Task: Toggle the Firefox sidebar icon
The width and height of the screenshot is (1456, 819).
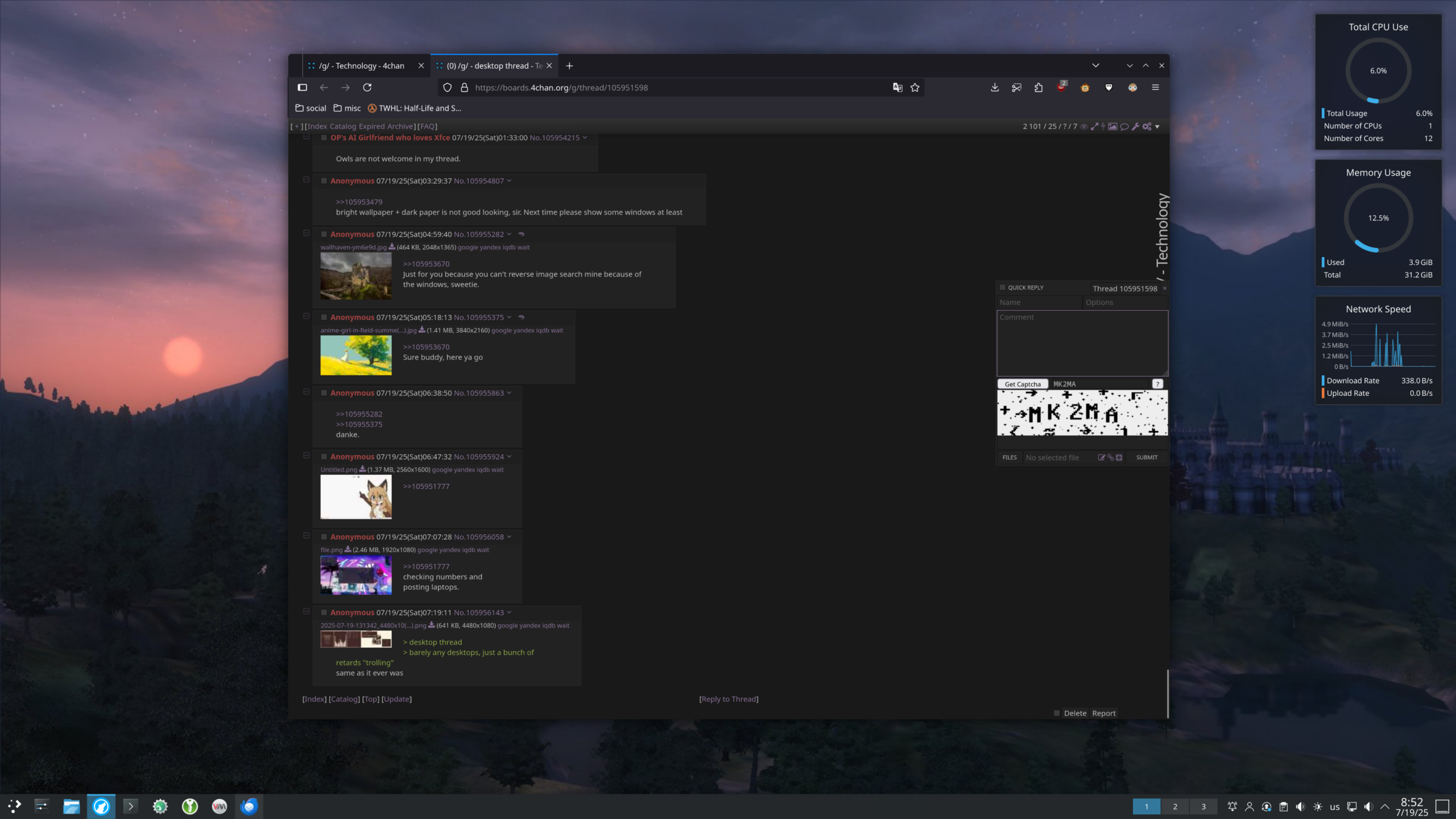Action: [x=303, y=88]
